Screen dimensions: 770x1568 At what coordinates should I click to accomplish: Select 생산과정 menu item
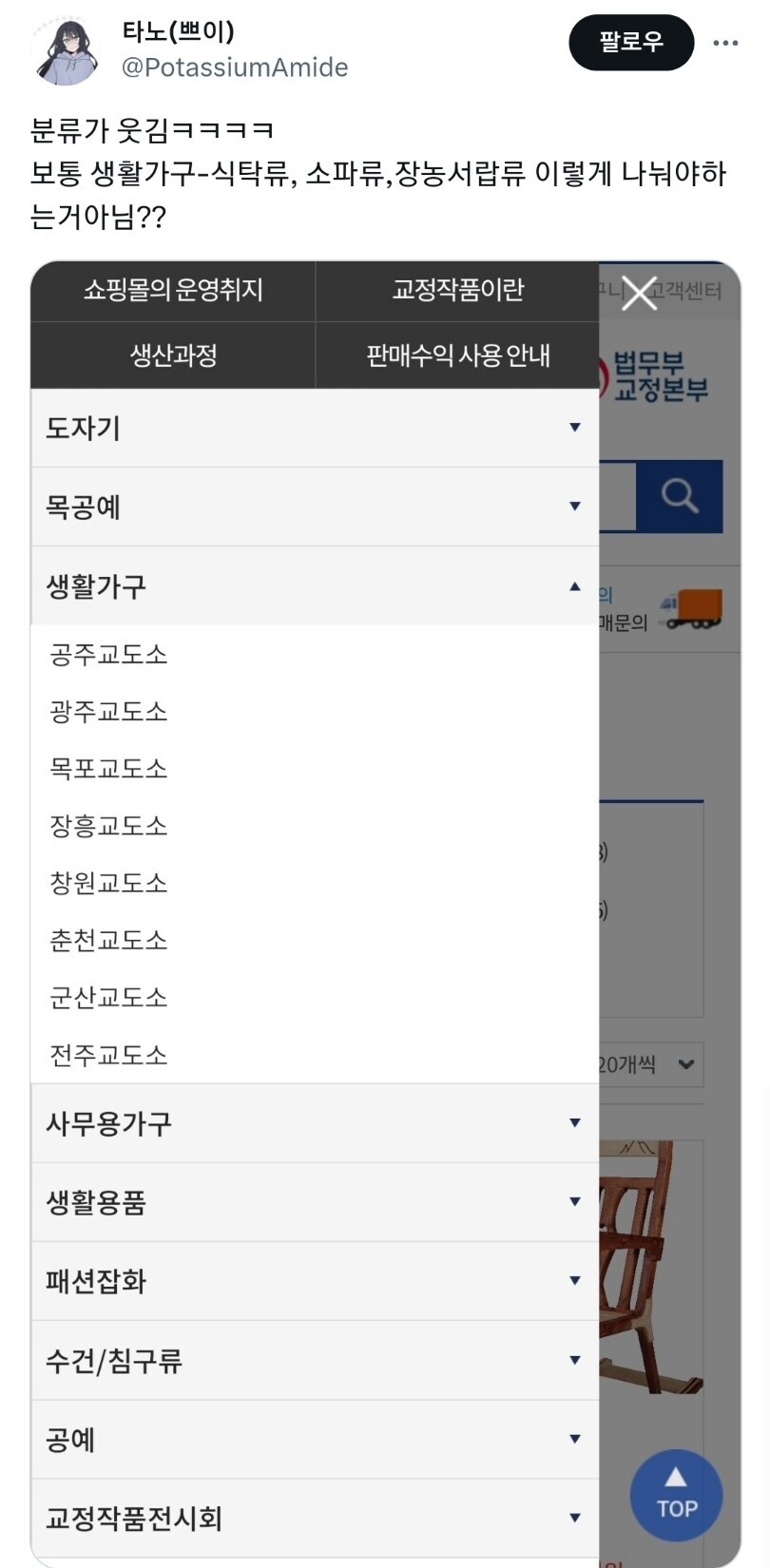pos(173,355)
